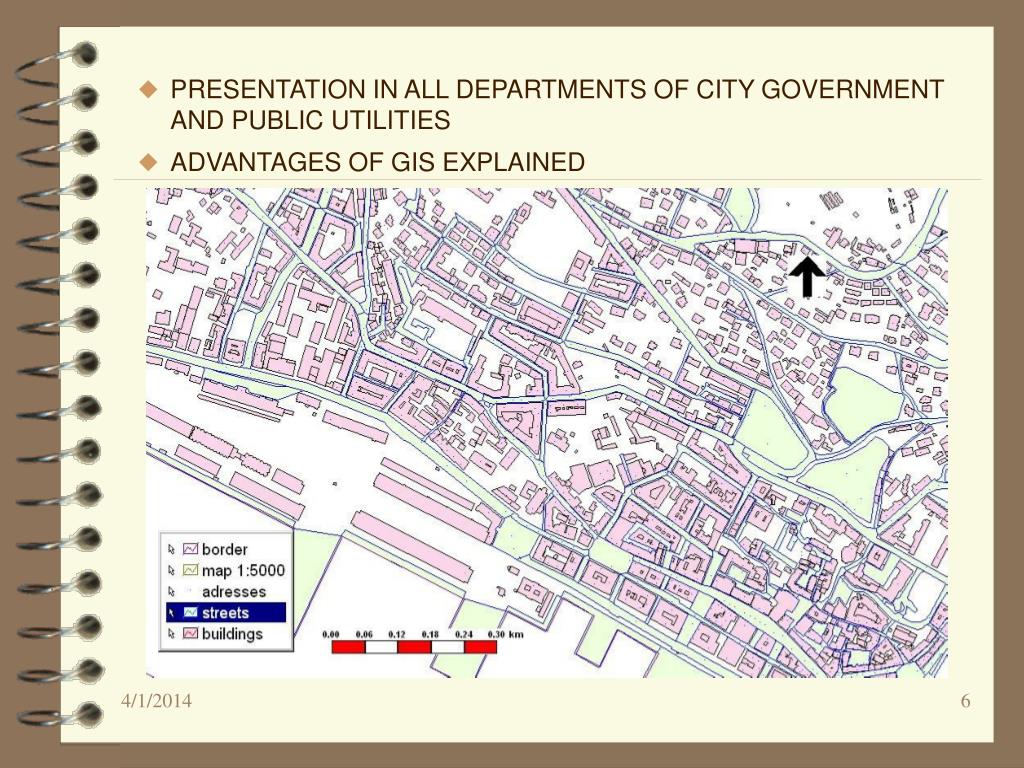This screenshot has height=768, width=1024.
Task: Click the 0.24 scale bar label
Action: tap(464, 634)
